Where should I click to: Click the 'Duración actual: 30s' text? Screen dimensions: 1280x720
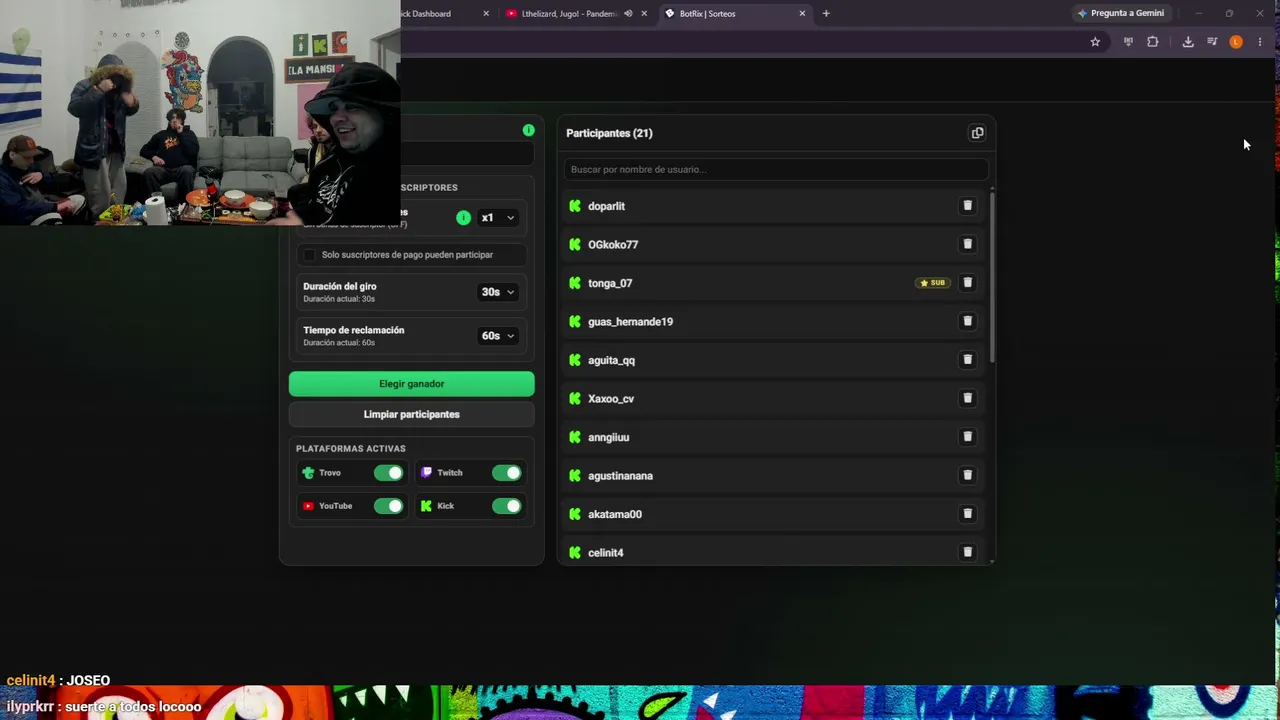339,299
